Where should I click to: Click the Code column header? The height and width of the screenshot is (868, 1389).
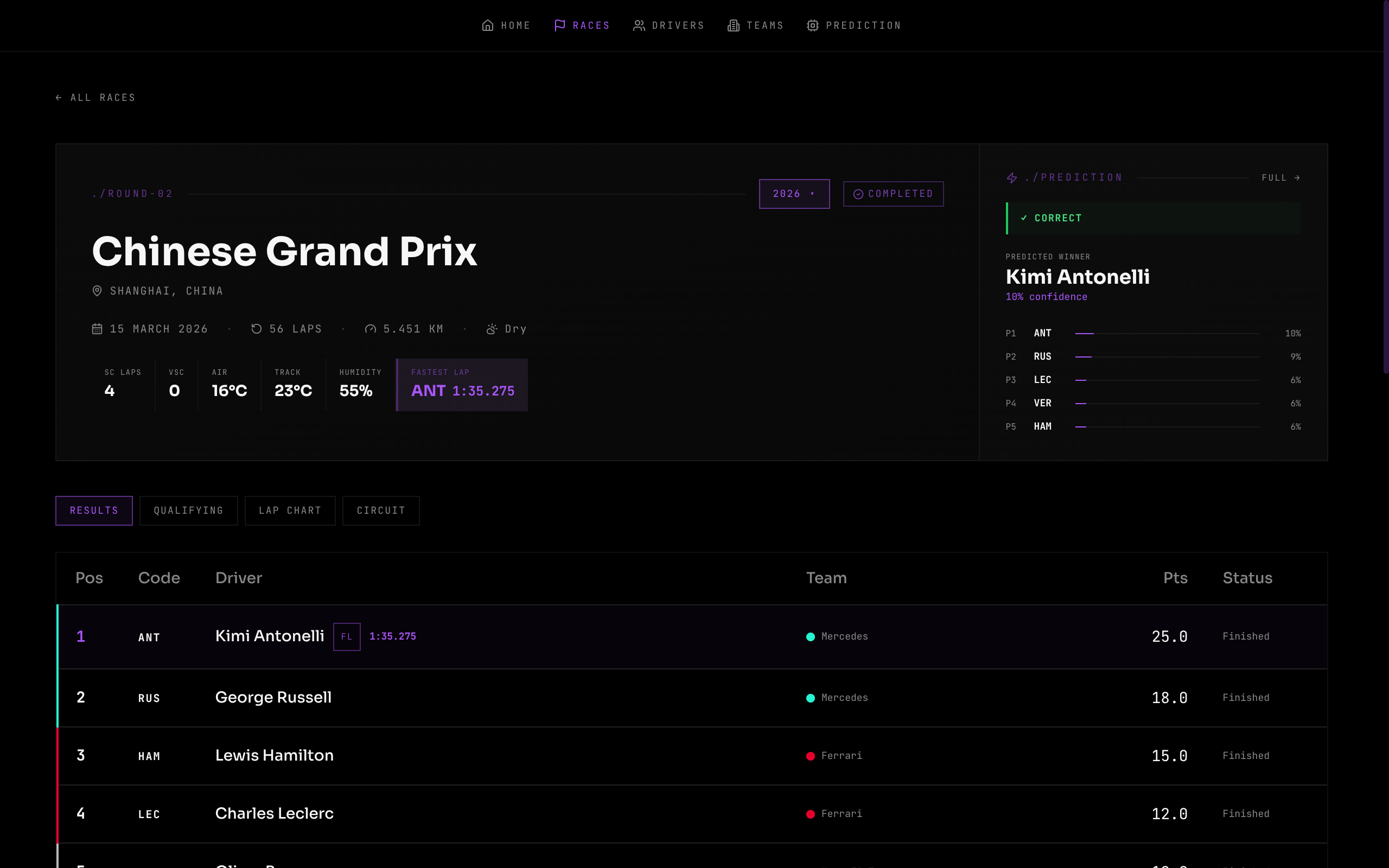pos(159,578)
